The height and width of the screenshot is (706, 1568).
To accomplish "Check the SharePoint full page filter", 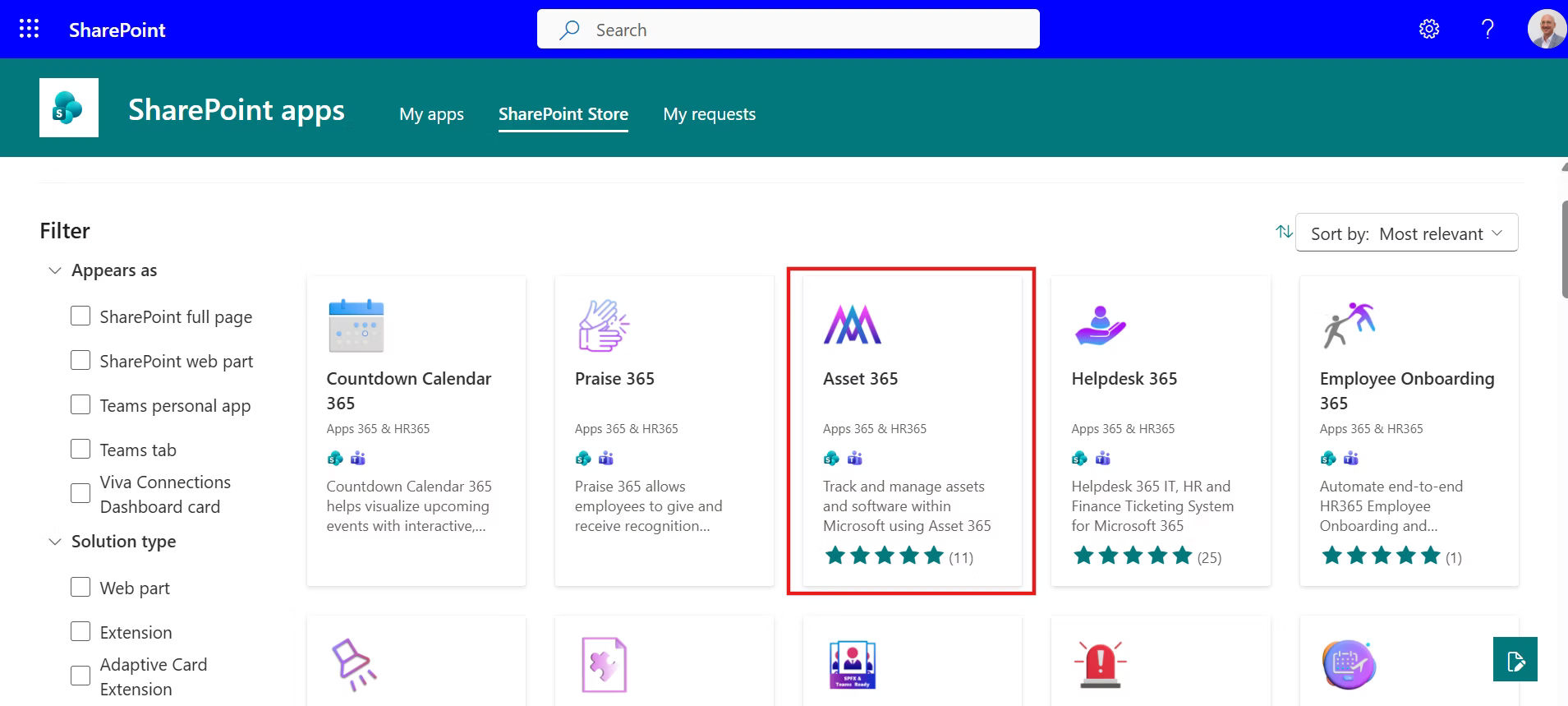I will (x=80, y=316).
